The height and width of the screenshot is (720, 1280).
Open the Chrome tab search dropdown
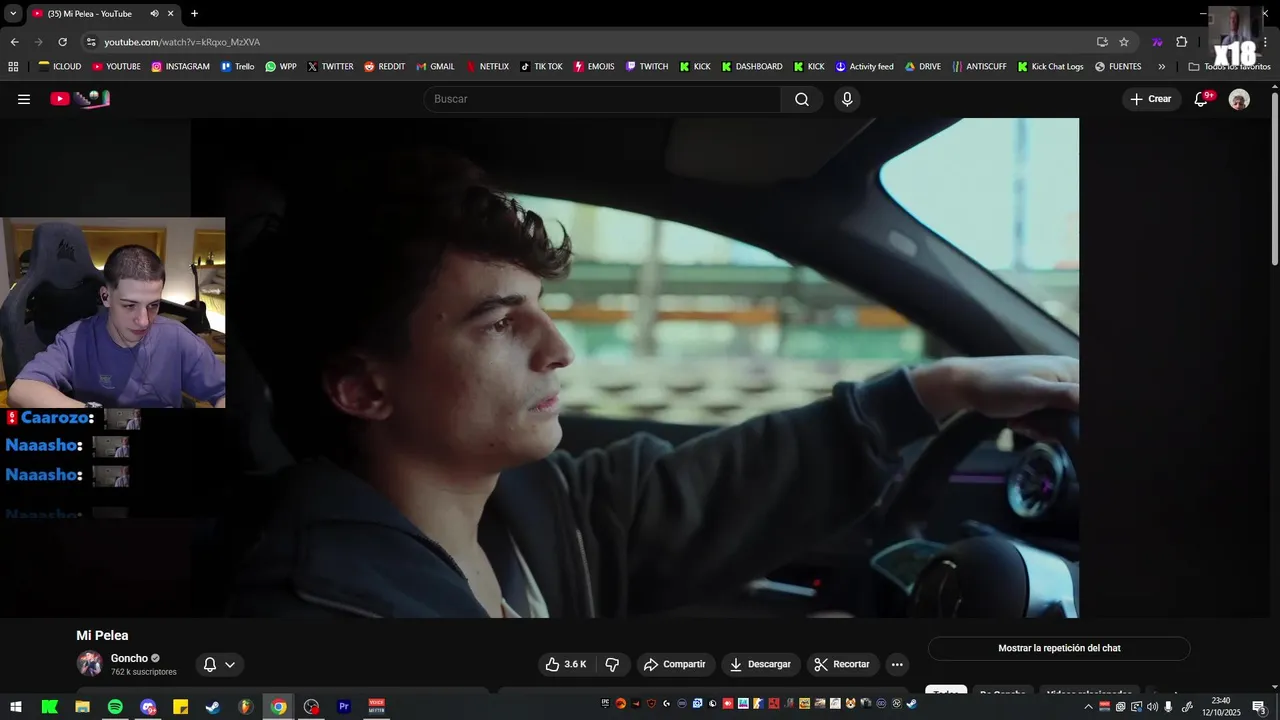(x=13, y=14)
